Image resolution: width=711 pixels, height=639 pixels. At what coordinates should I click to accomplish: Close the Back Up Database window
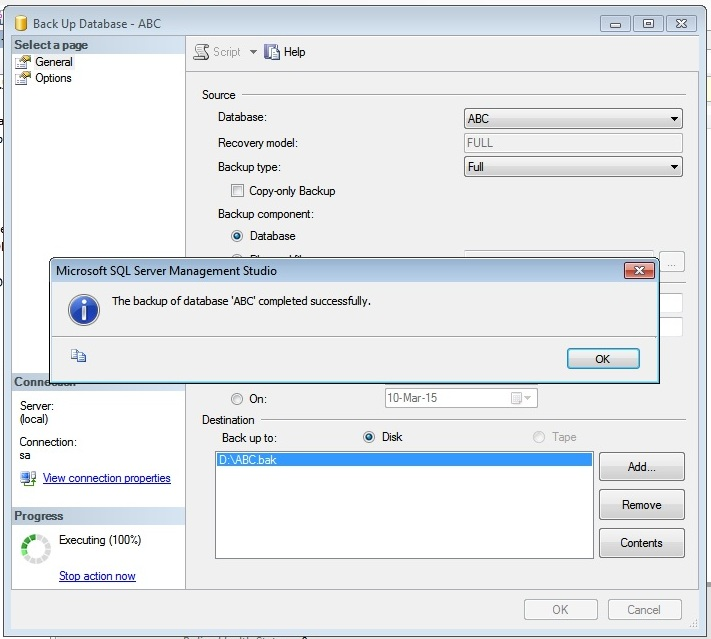[x=681, y=24]
